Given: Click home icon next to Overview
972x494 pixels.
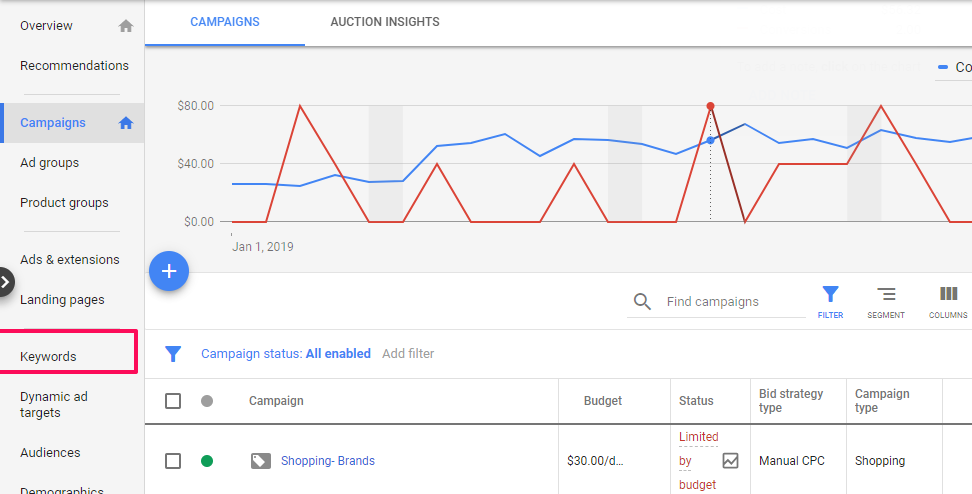Looking at the screenshot, I should click(x=126, y=26).
